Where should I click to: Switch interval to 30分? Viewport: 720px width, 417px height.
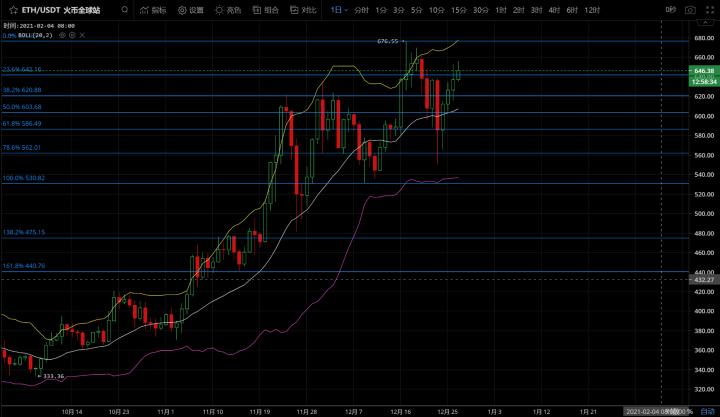point(480,10)
